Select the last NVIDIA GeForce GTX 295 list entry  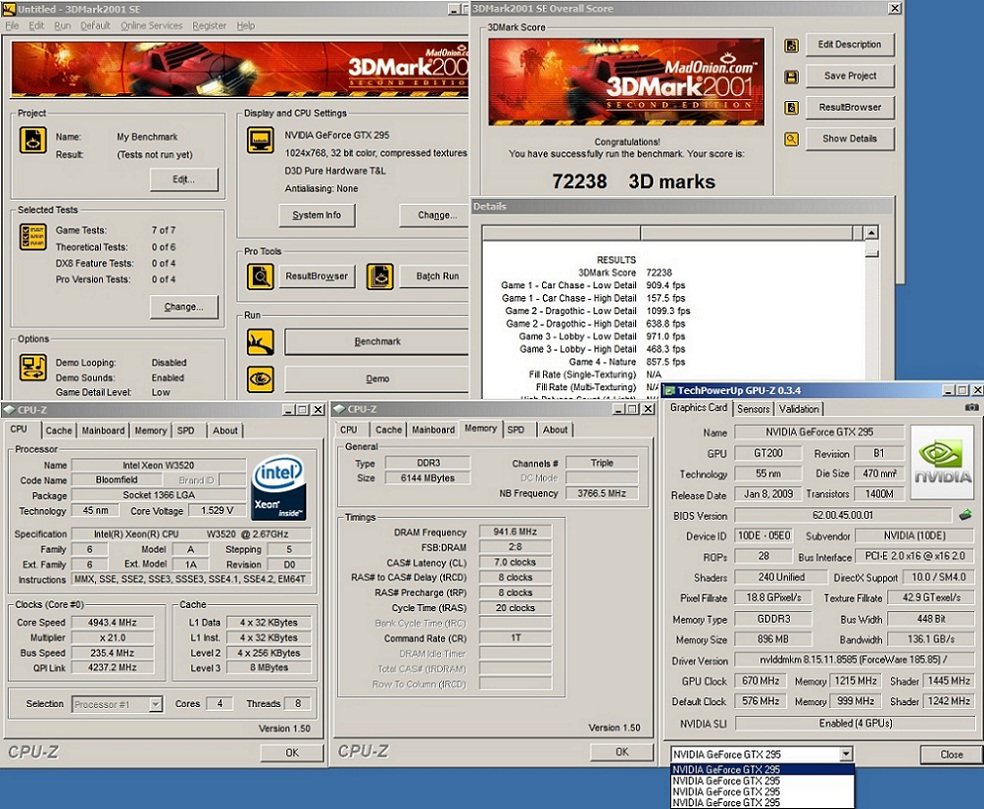click(x=762, y=802)
